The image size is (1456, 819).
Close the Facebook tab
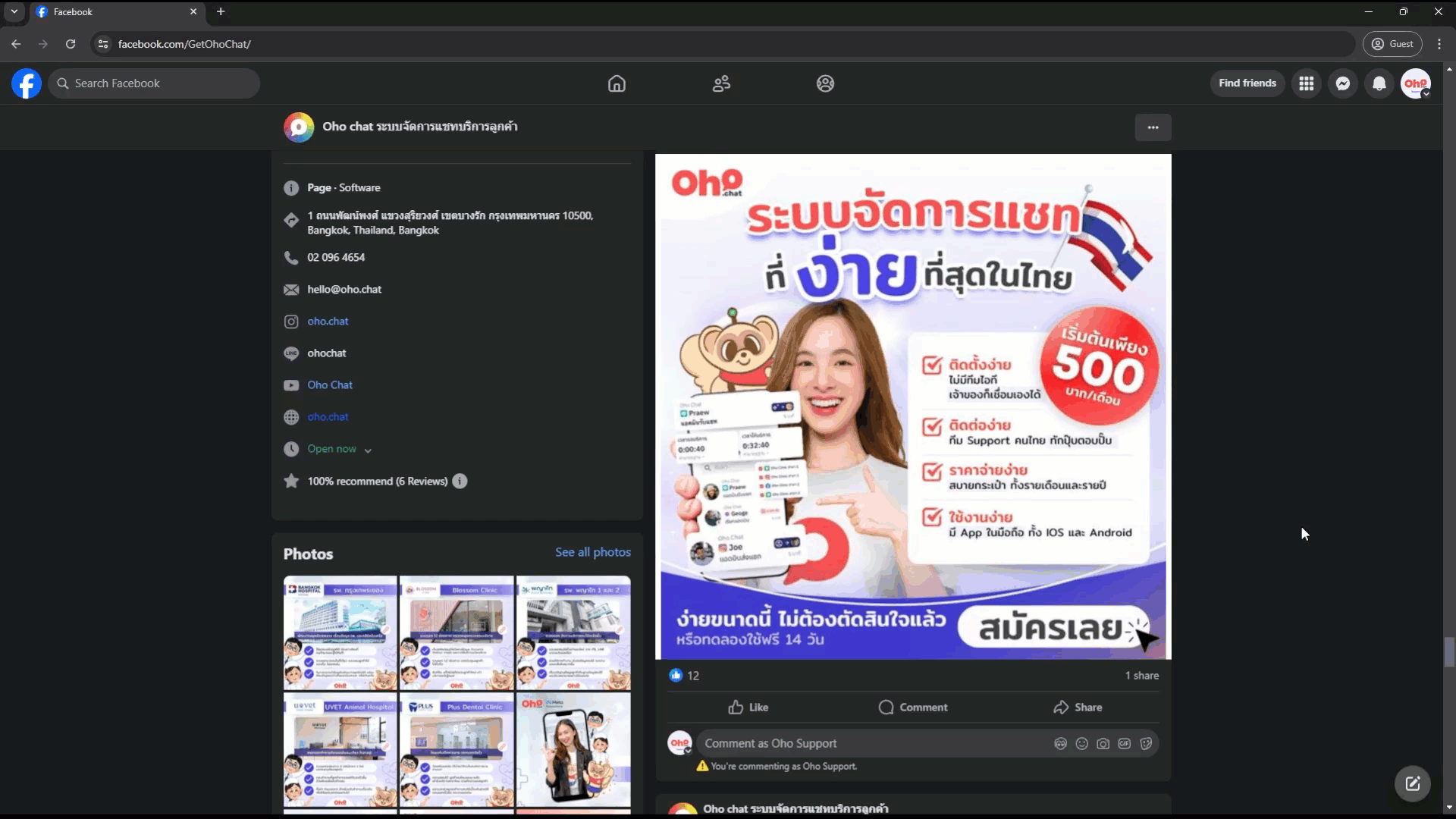[x=193, y=11]
